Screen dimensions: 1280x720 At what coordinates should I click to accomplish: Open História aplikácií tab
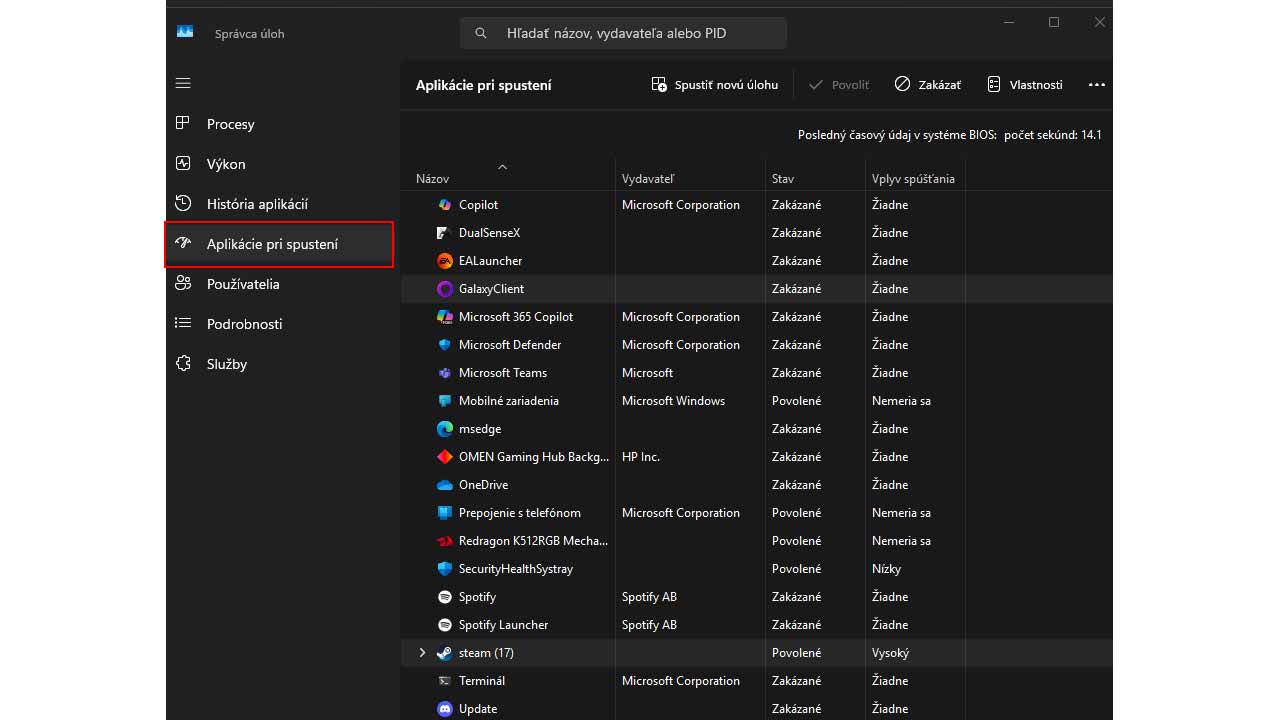click(280, 204)
